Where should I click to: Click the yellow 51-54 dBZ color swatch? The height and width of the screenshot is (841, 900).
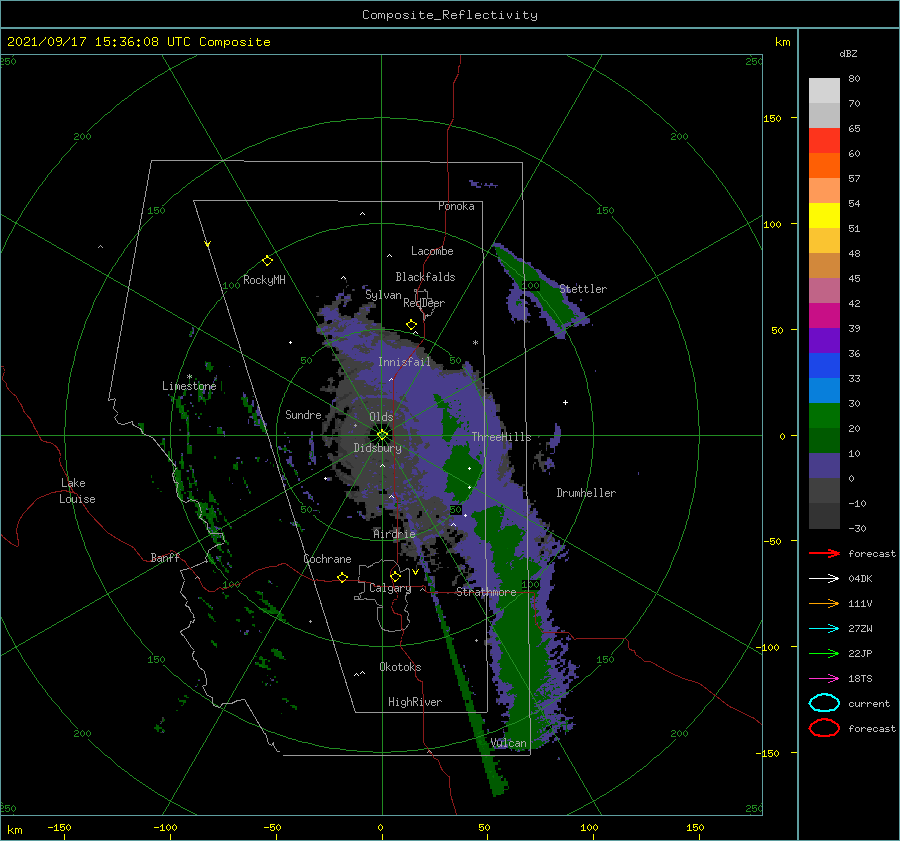click(824, 216)
